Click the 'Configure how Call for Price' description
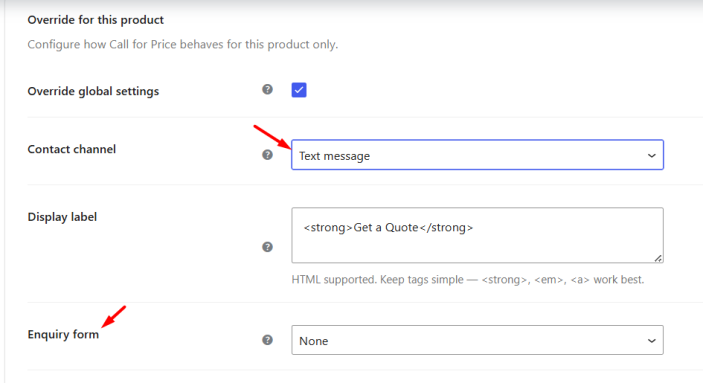This screenshot has height=383, width=703. click(x=183, y=44)
